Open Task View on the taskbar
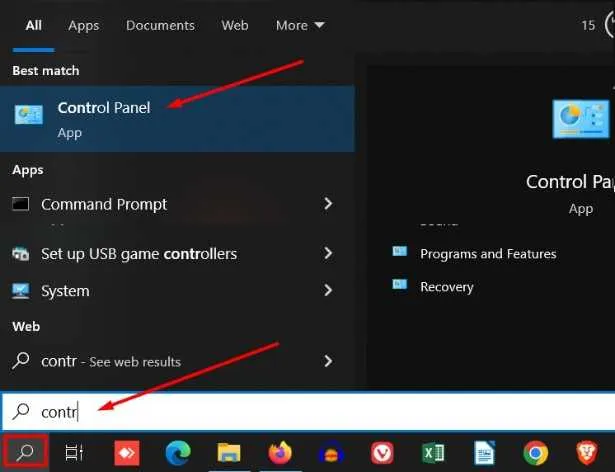615x472 pixels. point(74,452)
